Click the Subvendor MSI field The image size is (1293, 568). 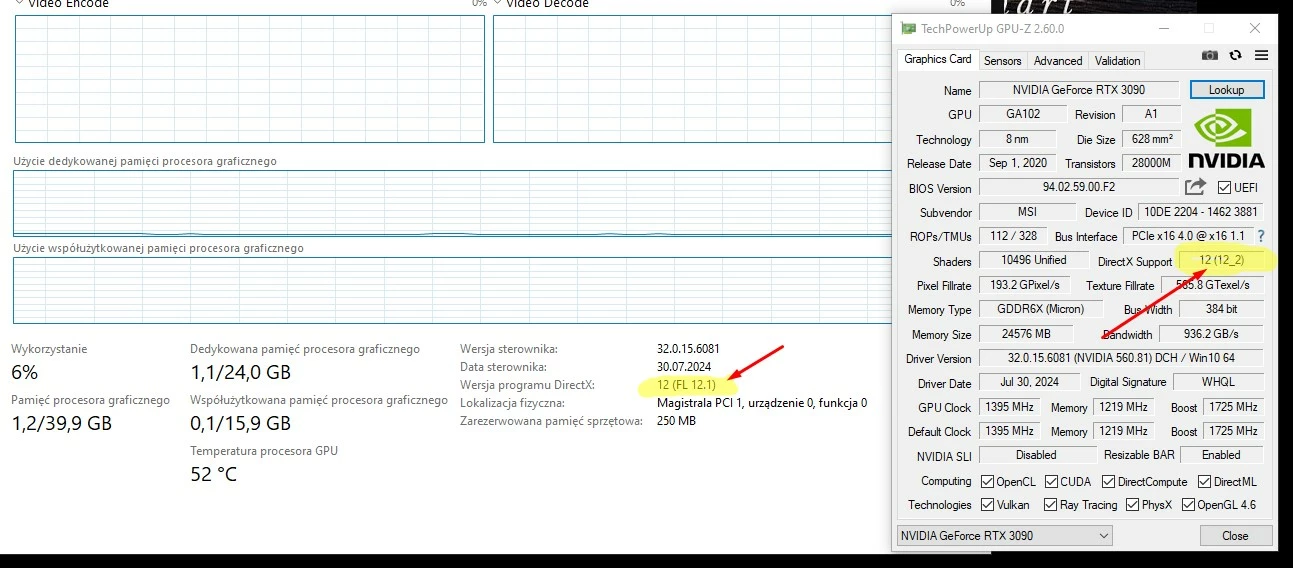(1027, 212)
